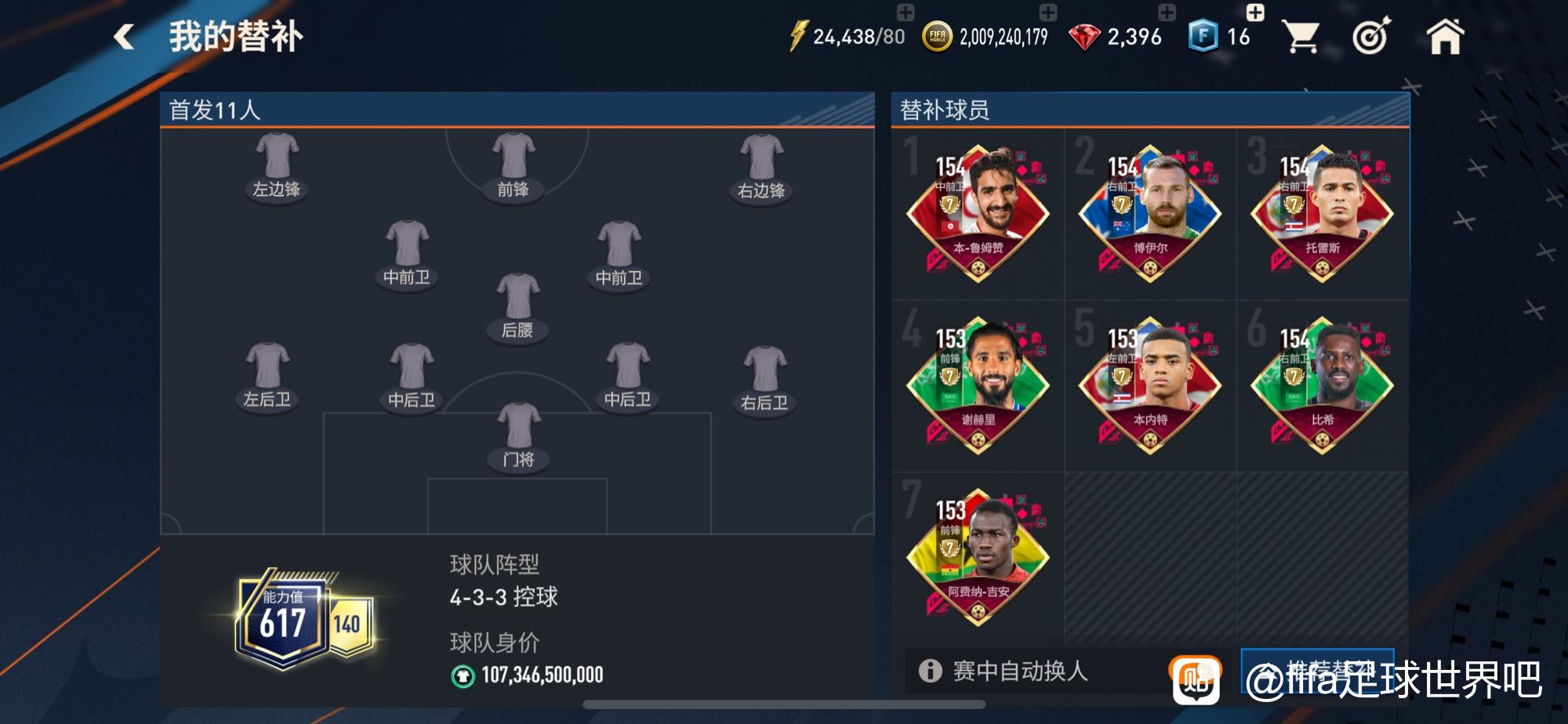Go back using the arrow icon

click(x=124, y=36)
